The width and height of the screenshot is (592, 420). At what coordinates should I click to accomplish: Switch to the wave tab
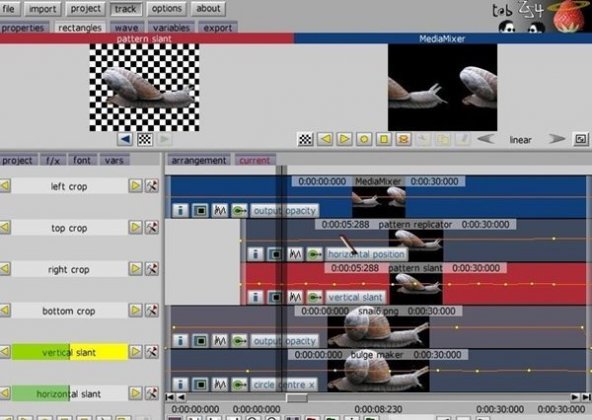pyautogui.click(x=126, y=28)
